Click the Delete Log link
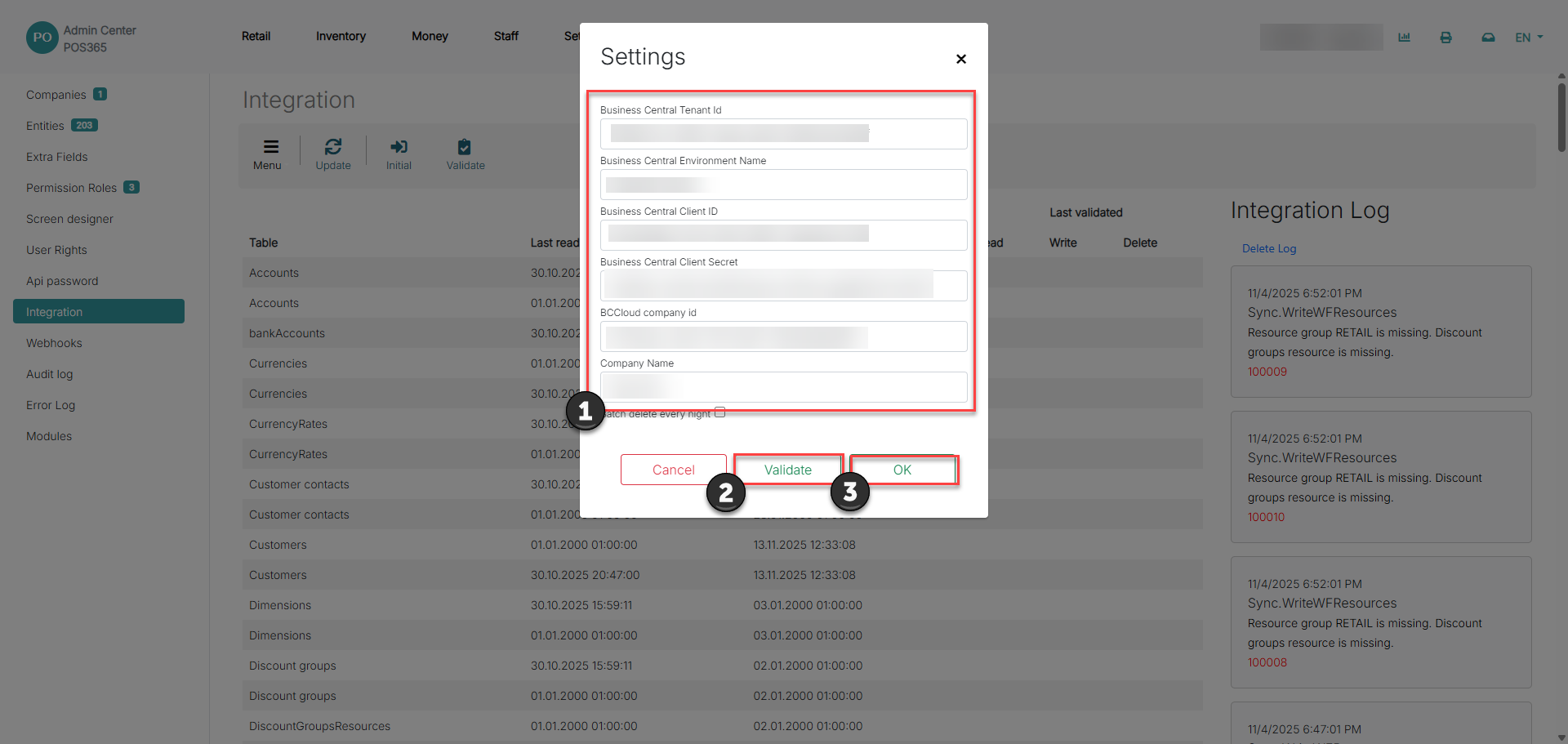 coord(1269,248)
